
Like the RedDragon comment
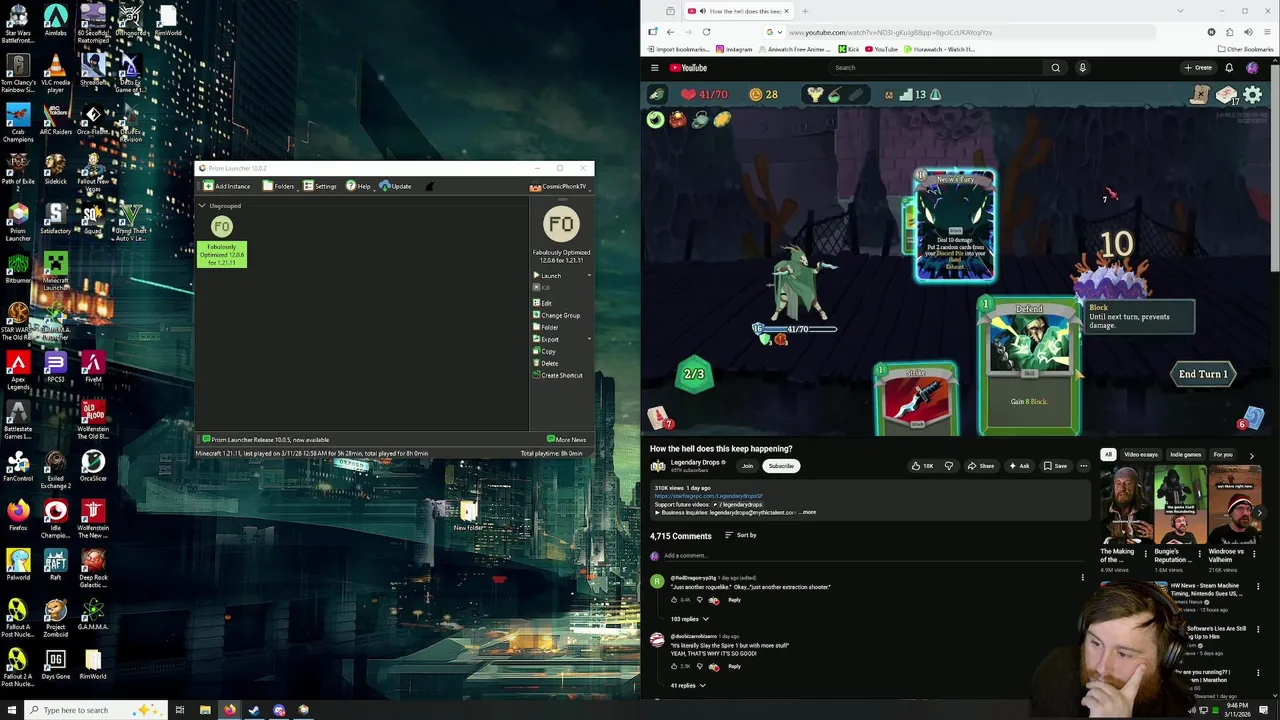click(674, 600)
